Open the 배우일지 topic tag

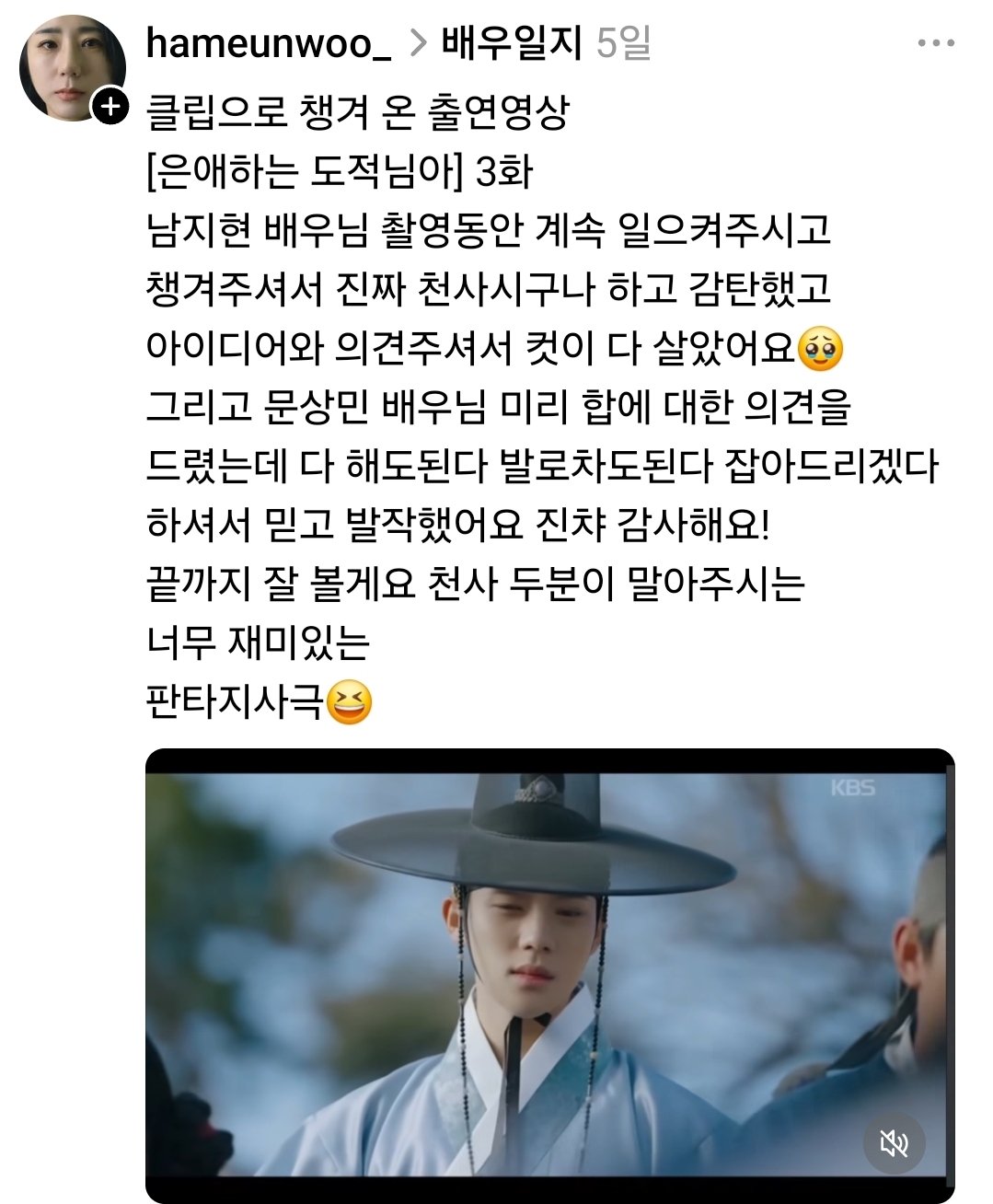[x=510, y=42]
